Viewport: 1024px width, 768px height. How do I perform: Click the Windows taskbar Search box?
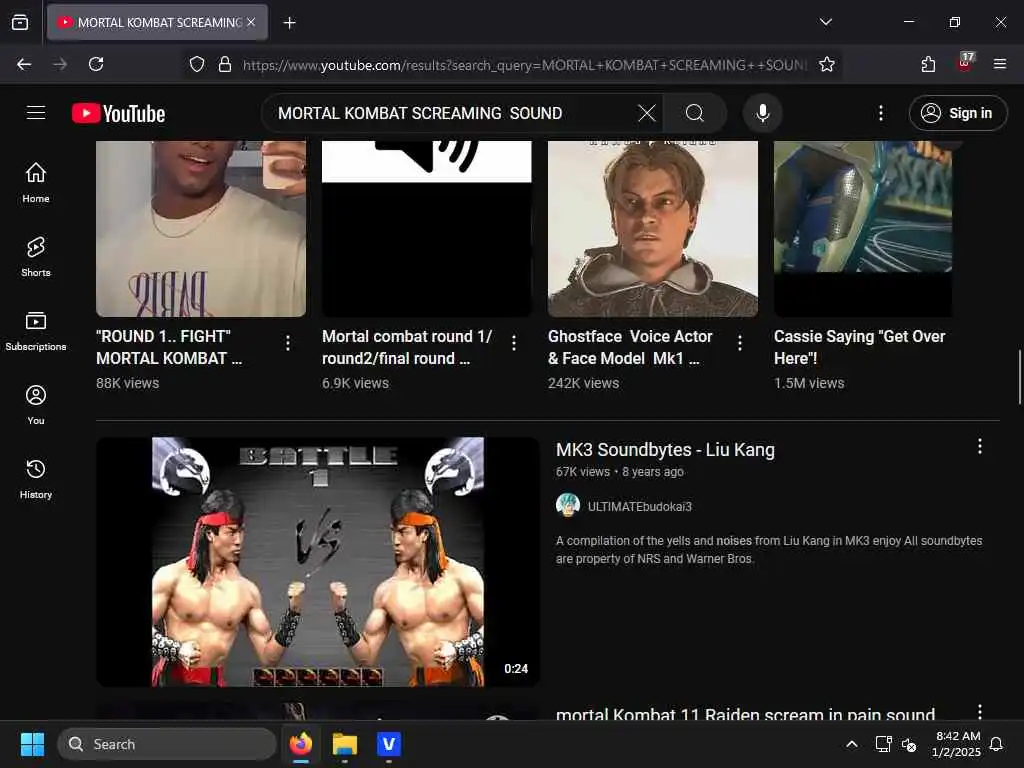pos(167,744)
